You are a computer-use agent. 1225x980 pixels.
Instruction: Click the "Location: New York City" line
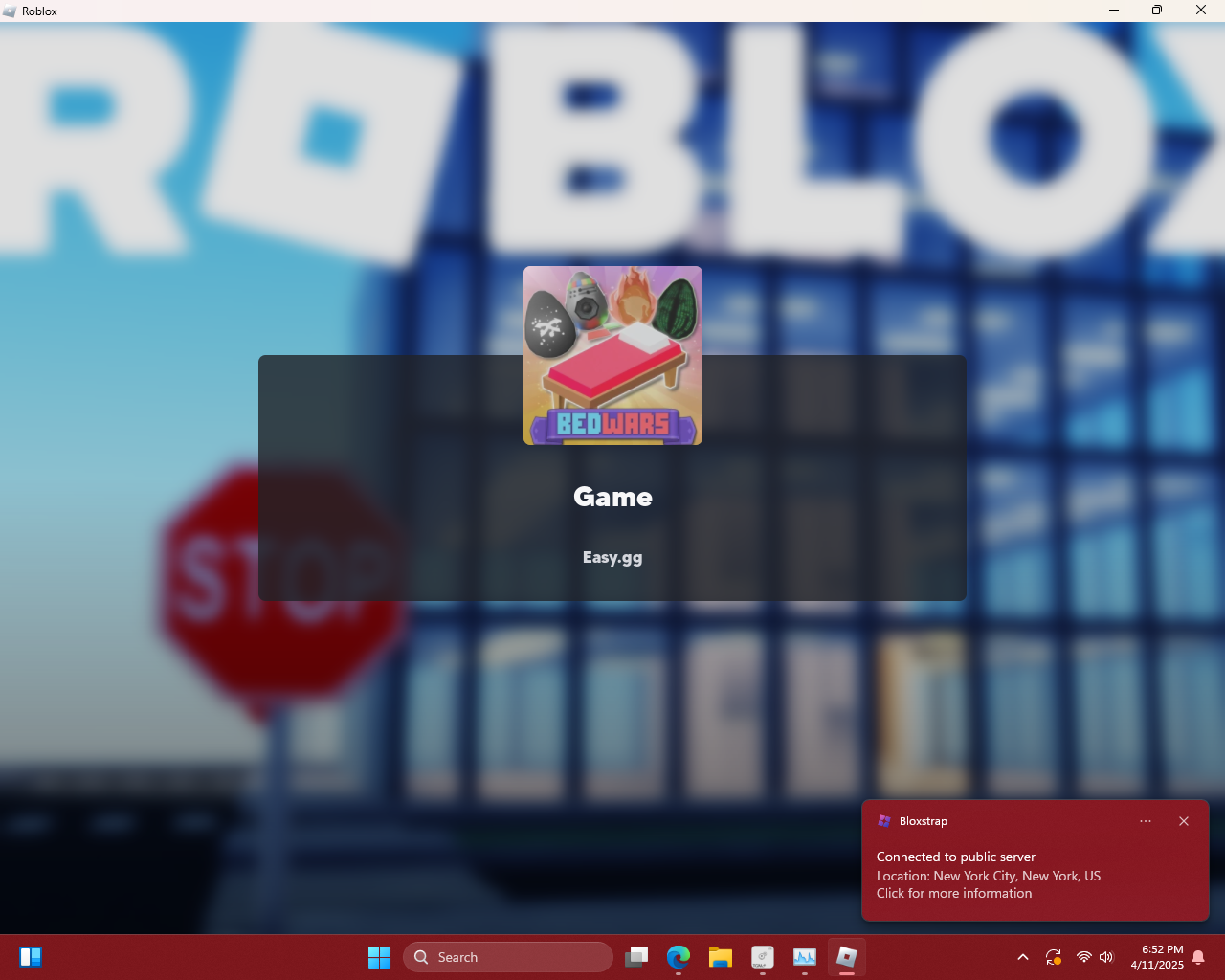(989, 876)
